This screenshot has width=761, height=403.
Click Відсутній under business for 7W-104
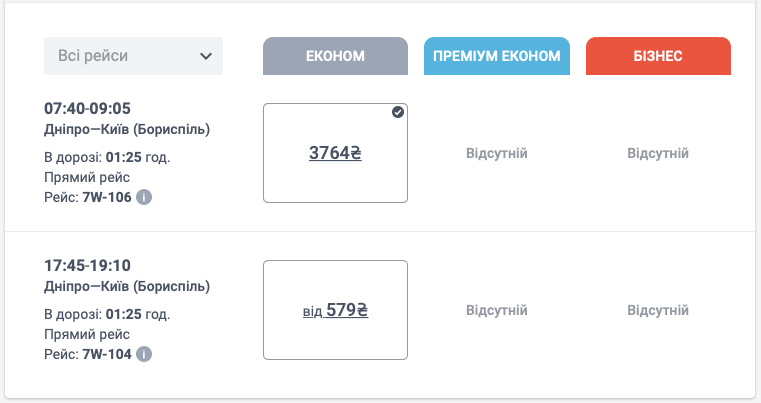point(658,310)
